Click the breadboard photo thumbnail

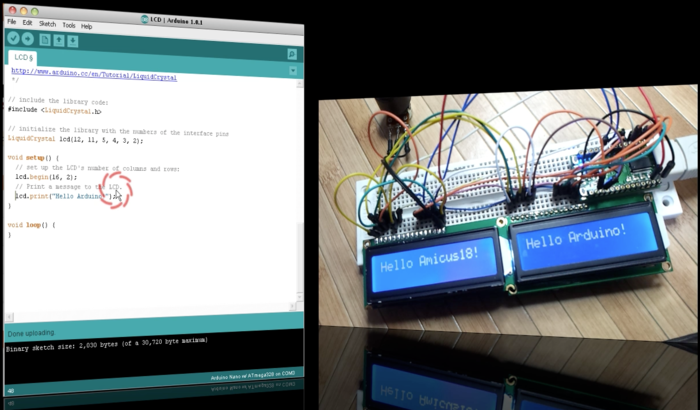[508, 212]
